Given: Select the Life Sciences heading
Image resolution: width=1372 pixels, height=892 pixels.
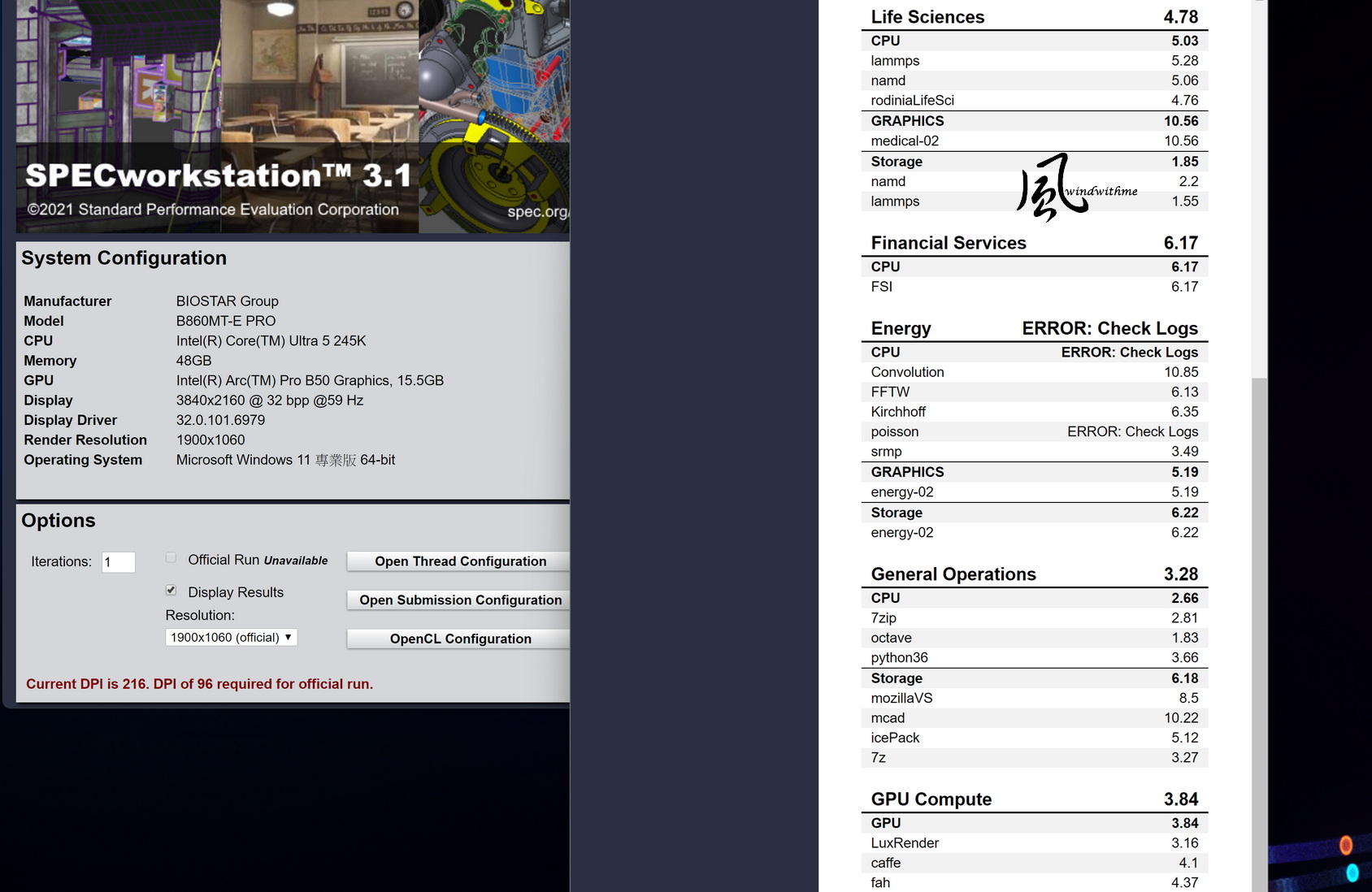Looking at the screenshot, I should coord(927,17).
